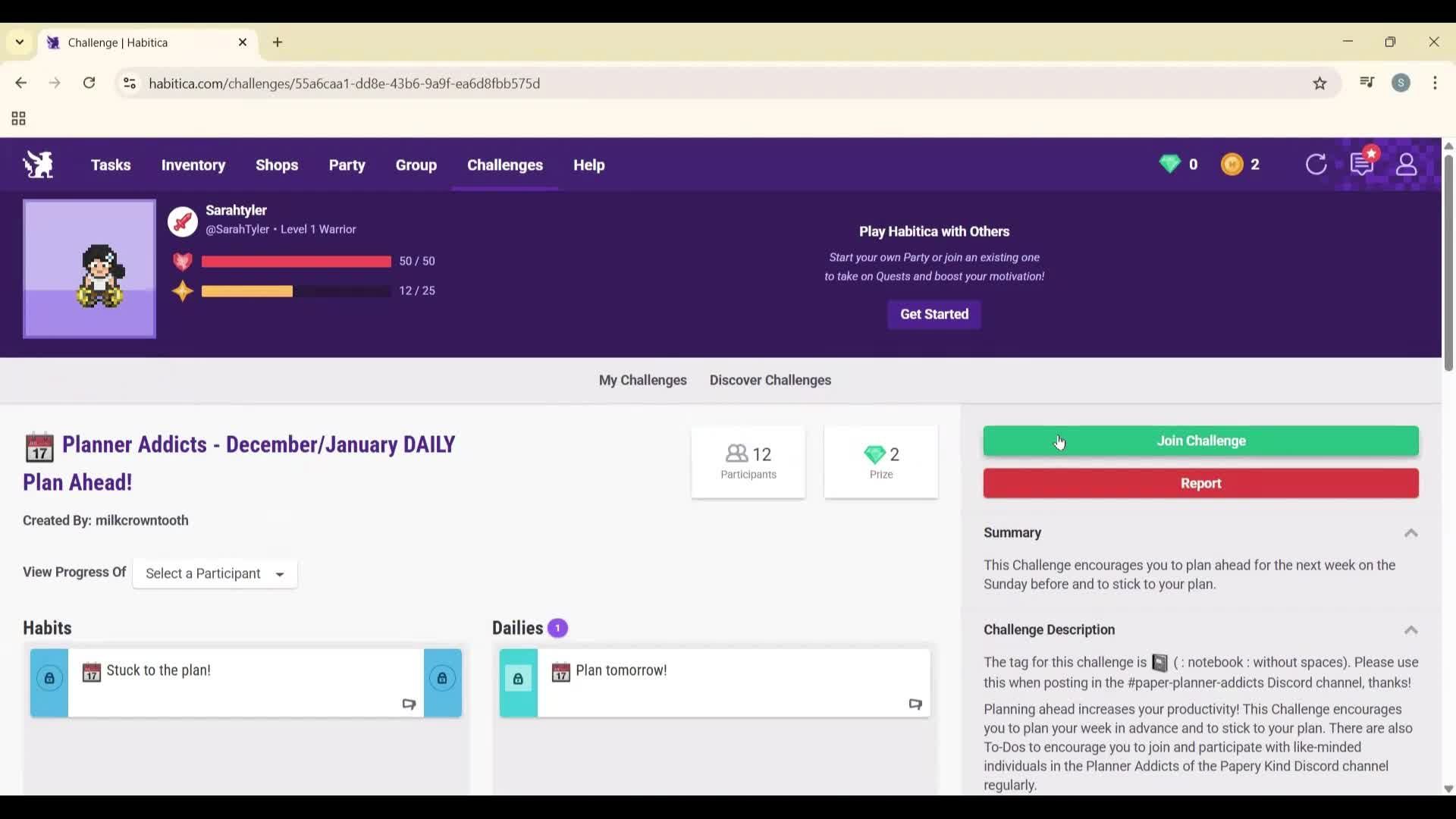The image size is (1456, 819).
Task: Switch to Discover Challenges tab
Action: click(x=770, y=381)
